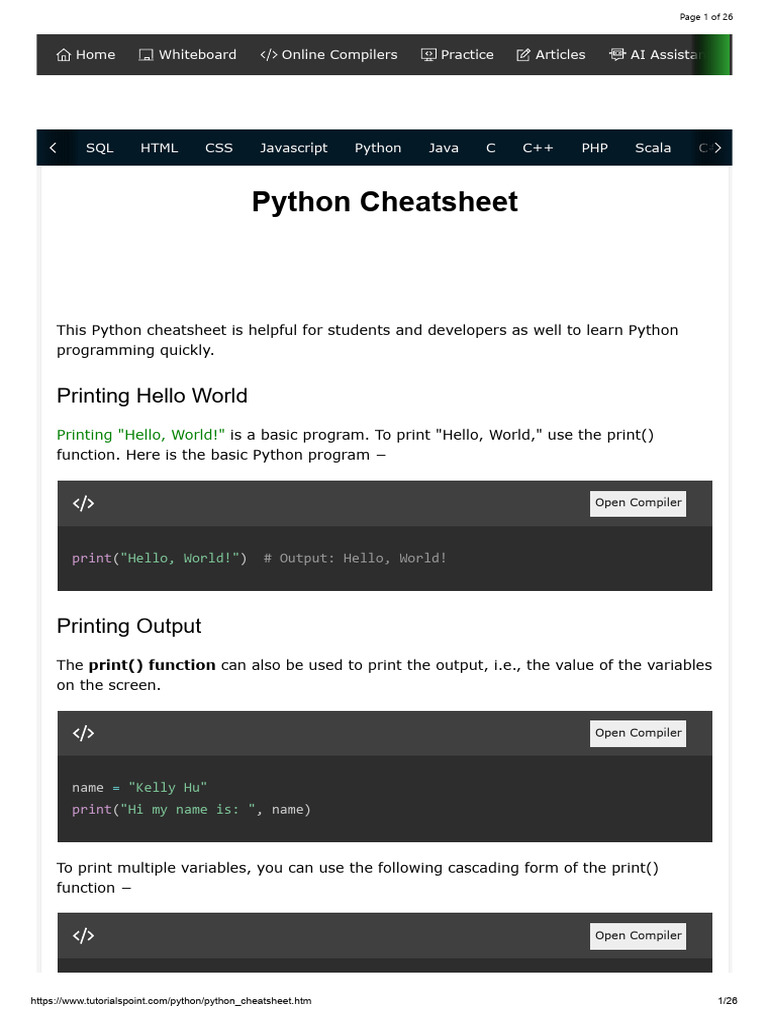Click the Practice monitor icon
This screenshot has height=1024, width=768.
pos(428,55)
